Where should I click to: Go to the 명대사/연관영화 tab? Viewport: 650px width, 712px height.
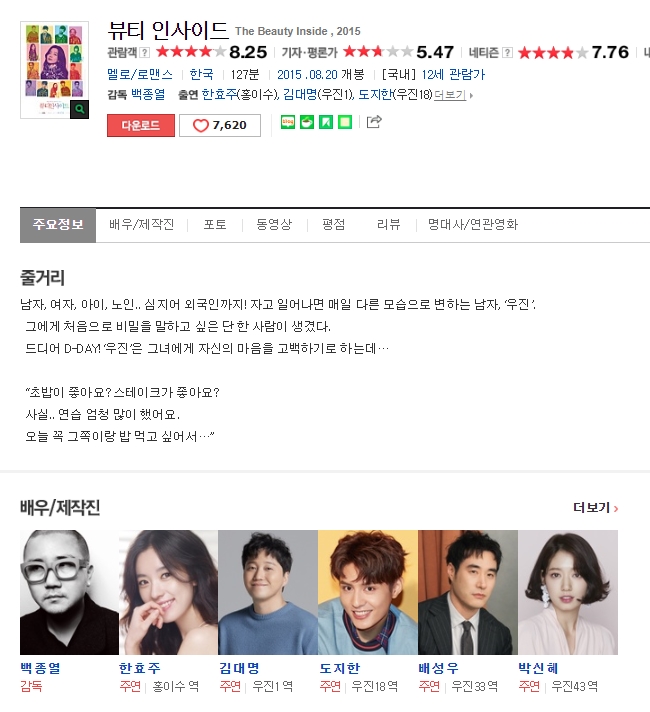(x=473, y=224)
